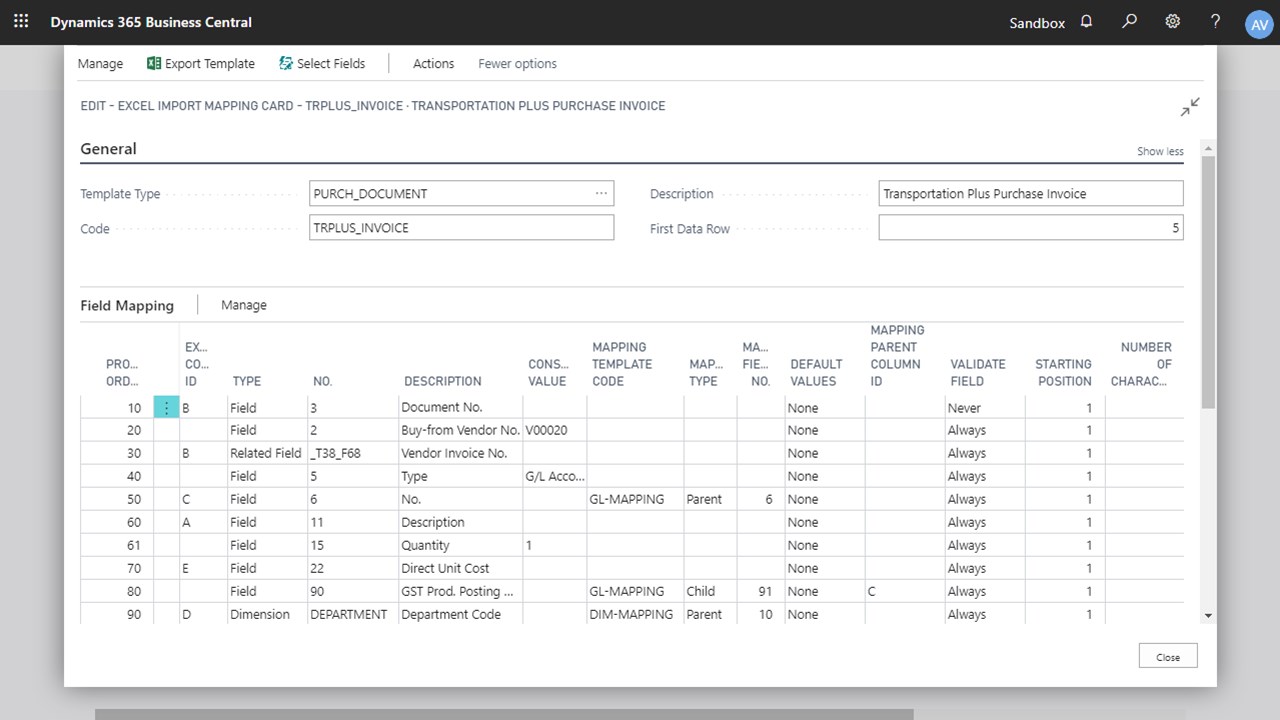Open the help question mark icon
This screenshot has width=1280, height=720.
click(x=1215, y=21)
